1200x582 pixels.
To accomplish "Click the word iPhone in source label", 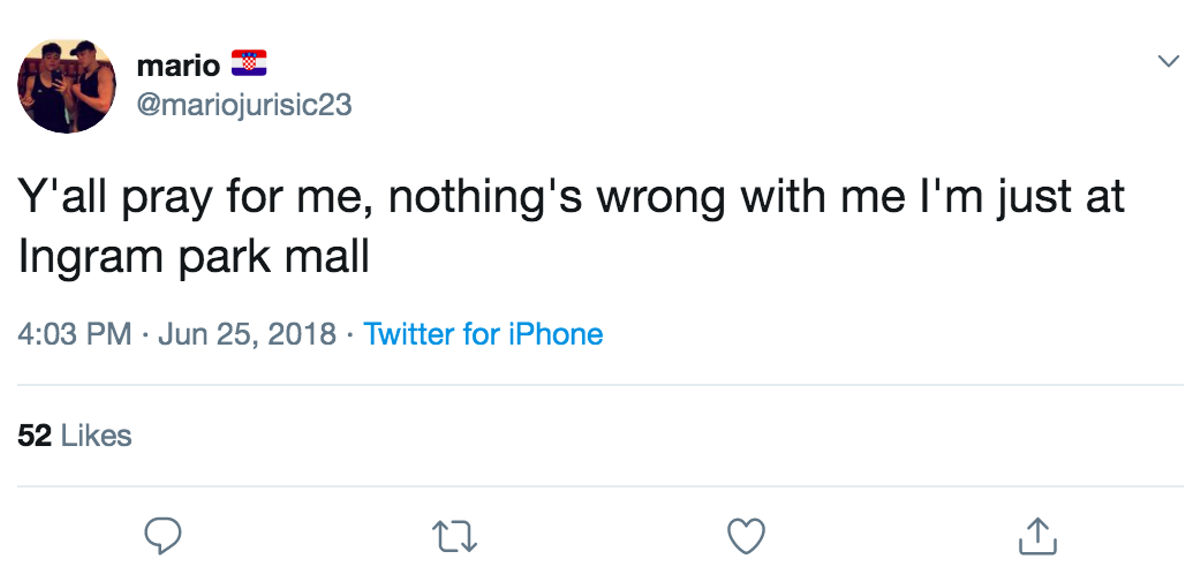I will [x=557, y=334].
